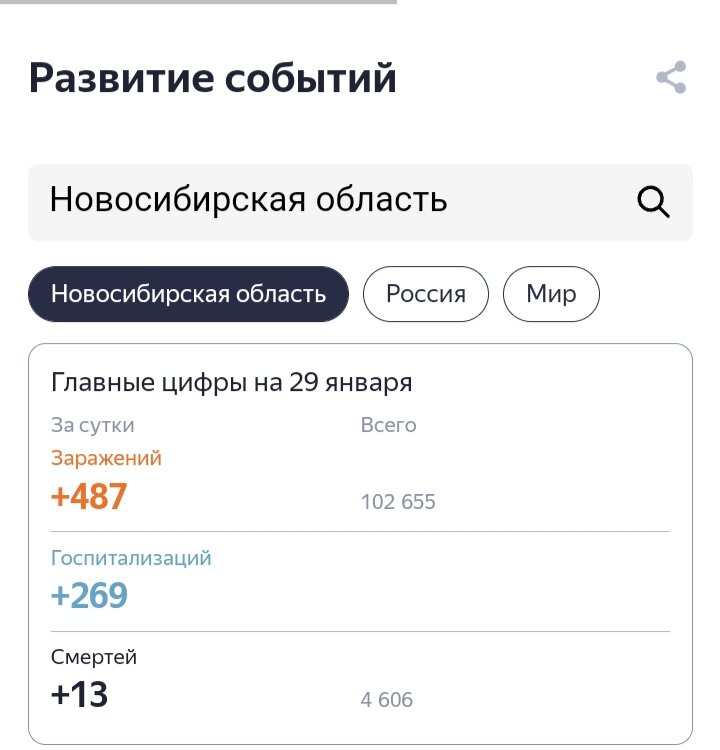Click the +487 daily infections number
This screenshot has height=750, width=720.
[89, 496]
